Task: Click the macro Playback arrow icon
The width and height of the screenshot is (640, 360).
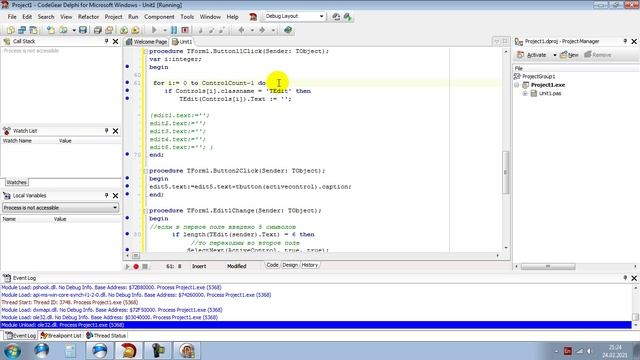Action: tap(127, 267)
